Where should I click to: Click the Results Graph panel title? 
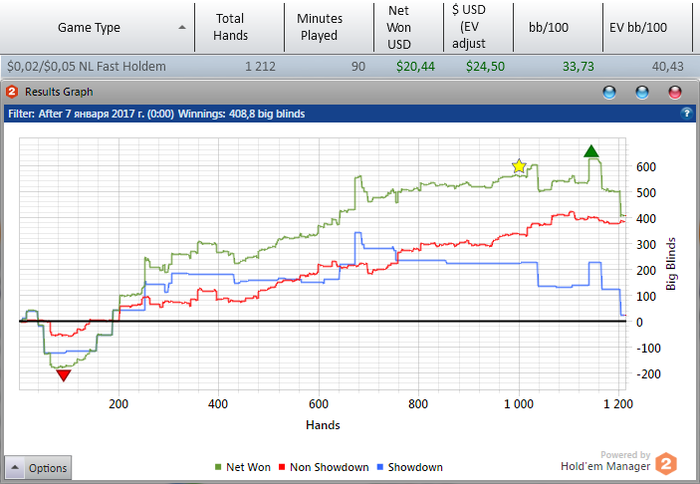coord(59,92)
